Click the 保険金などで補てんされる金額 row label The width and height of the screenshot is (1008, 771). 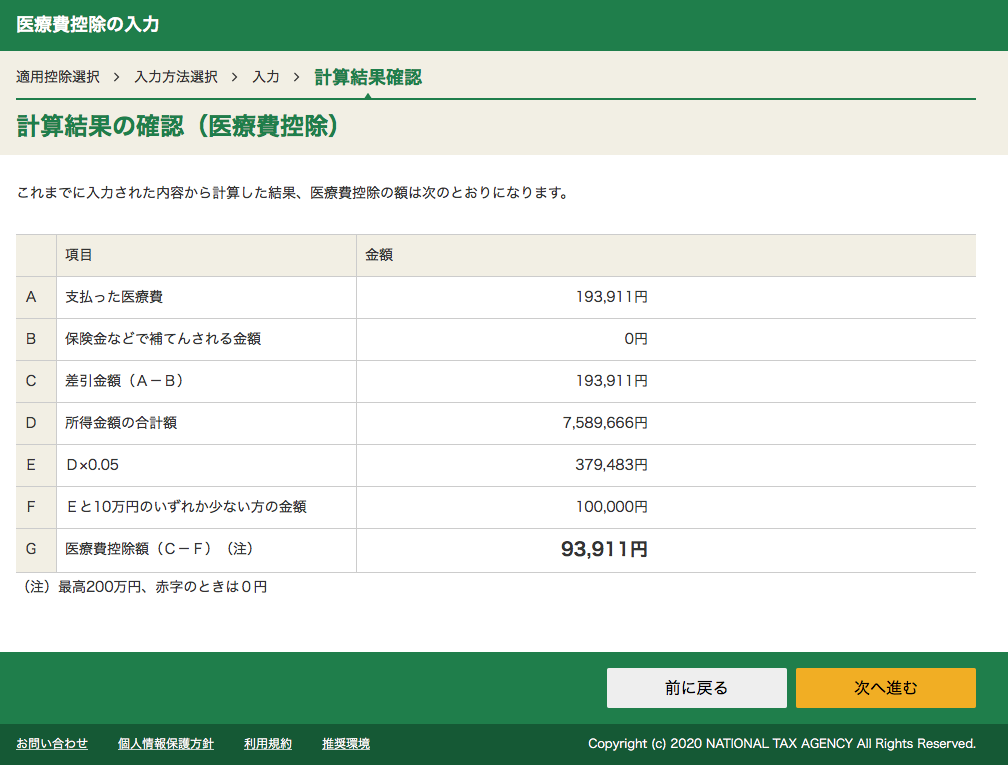pos(163,339)
